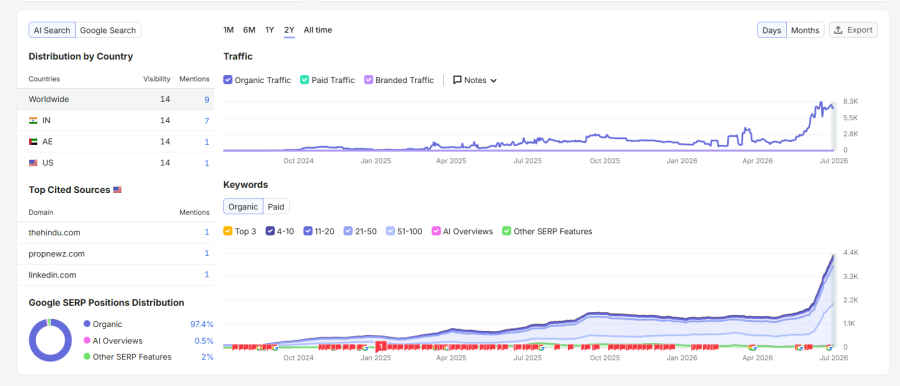This screenshot has height=386, width=900.
Task: Toggle the 21-50 positions checkbox
Action: click(x=348, y=231)
